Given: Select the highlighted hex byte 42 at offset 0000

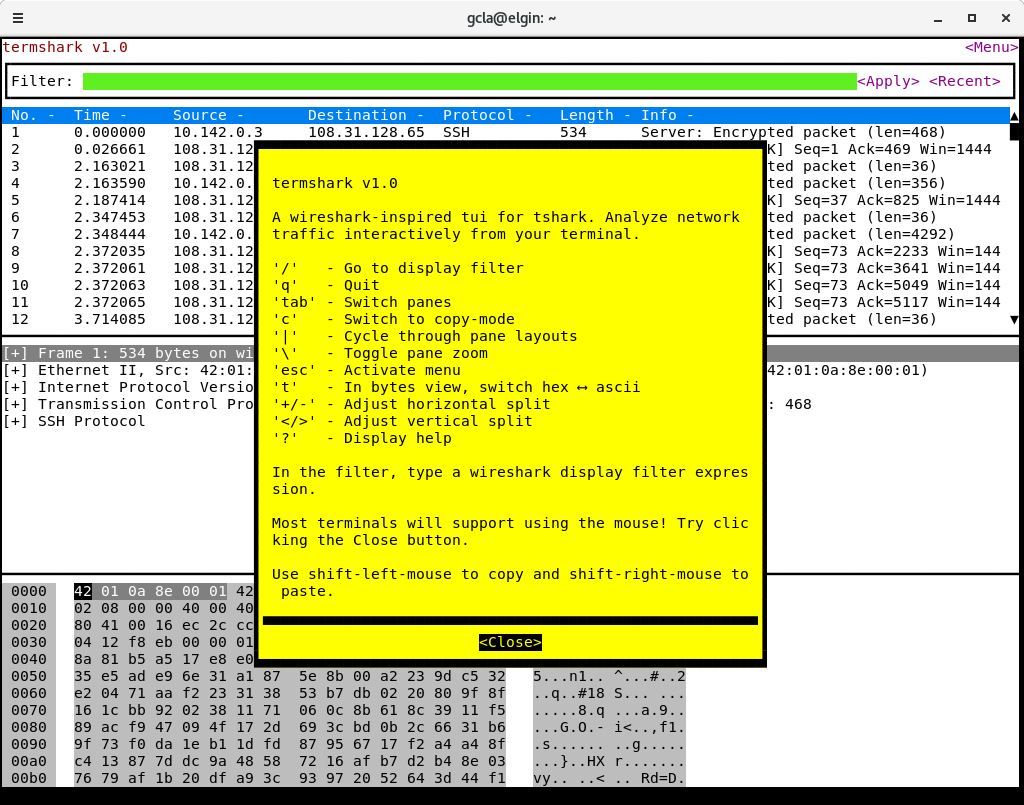Looking at the screenshot, I should coord(82,592).
